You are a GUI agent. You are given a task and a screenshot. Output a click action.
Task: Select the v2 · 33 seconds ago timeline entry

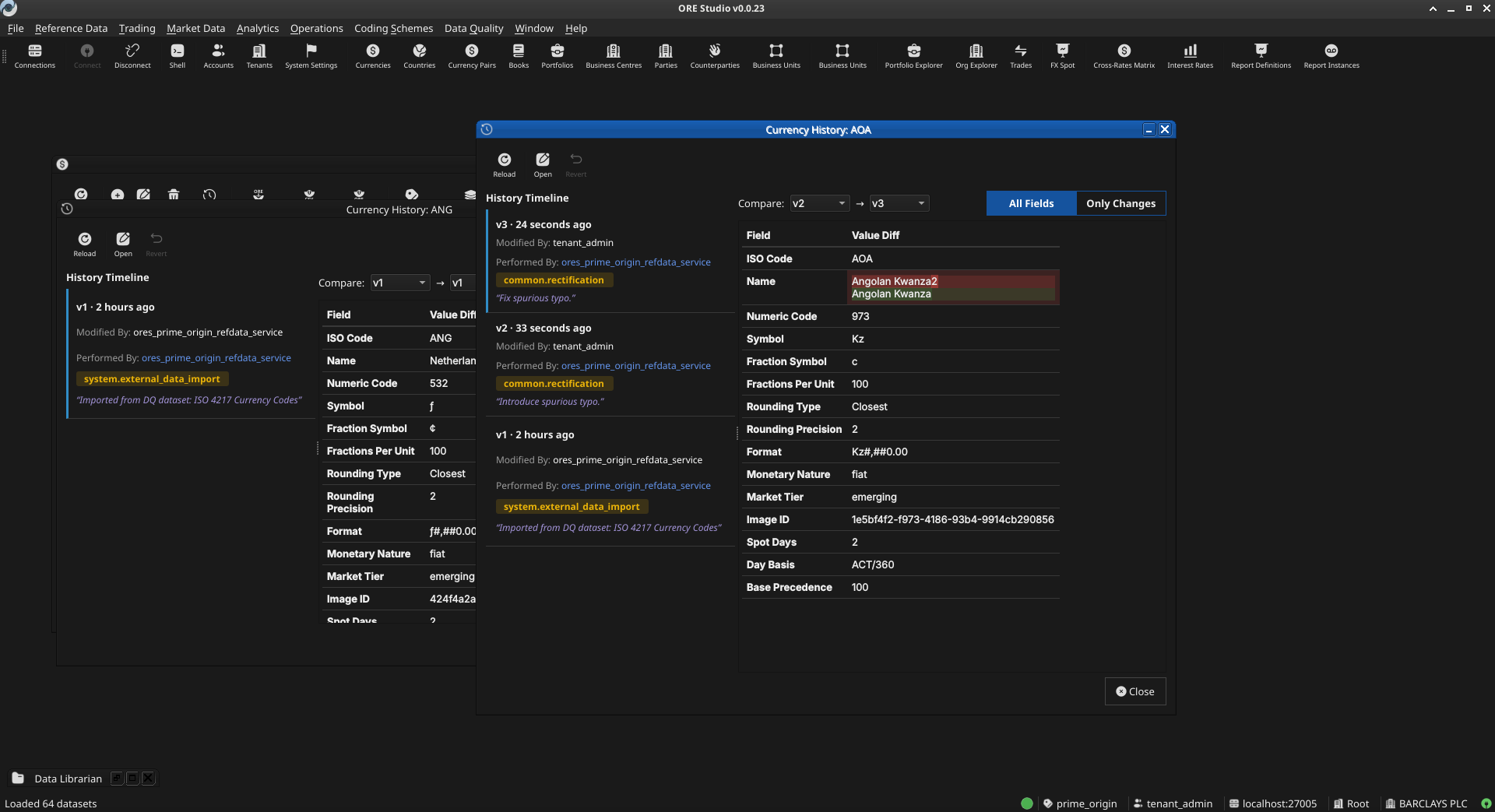610,364
